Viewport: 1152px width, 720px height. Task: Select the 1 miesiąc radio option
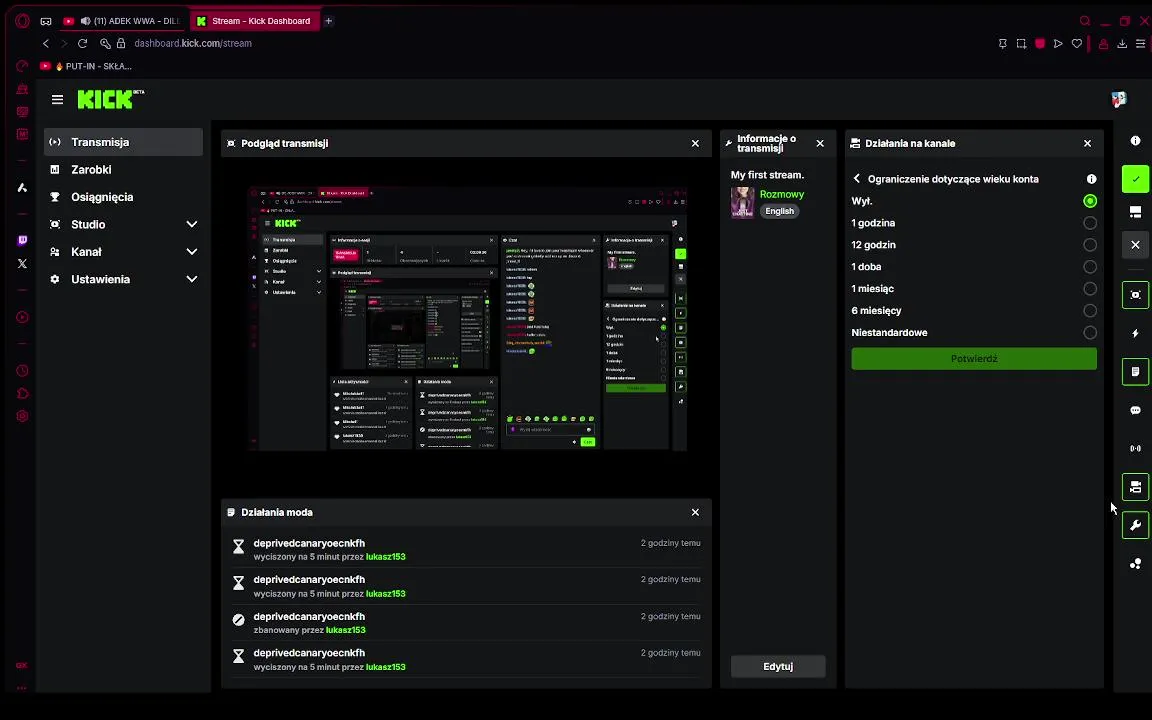[1090, 289]
